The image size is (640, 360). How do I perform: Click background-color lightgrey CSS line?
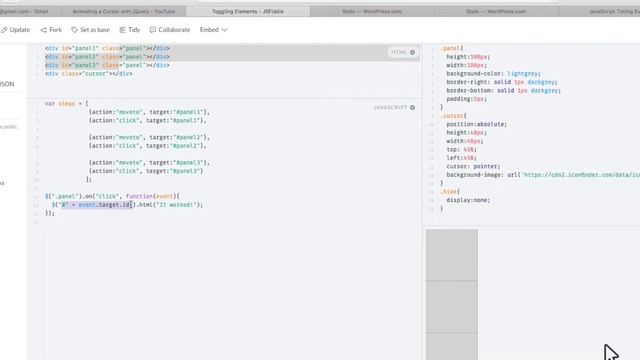point(493,74)
